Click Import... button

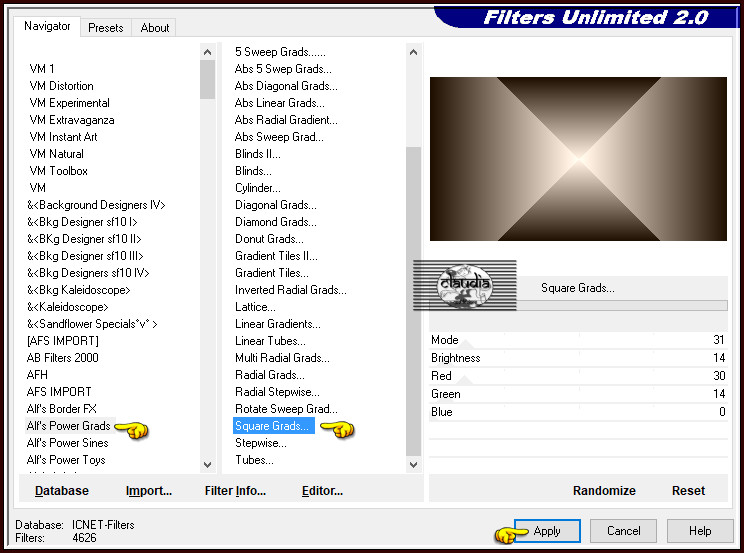pyautogui.click(x=149, y=491)
